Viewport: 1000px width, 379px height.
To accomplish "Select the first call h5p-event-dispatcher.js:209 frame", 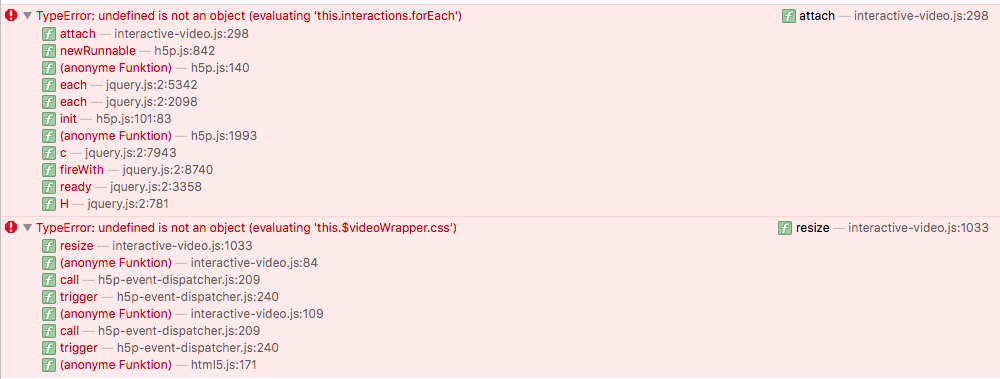I will coord(151,279).
